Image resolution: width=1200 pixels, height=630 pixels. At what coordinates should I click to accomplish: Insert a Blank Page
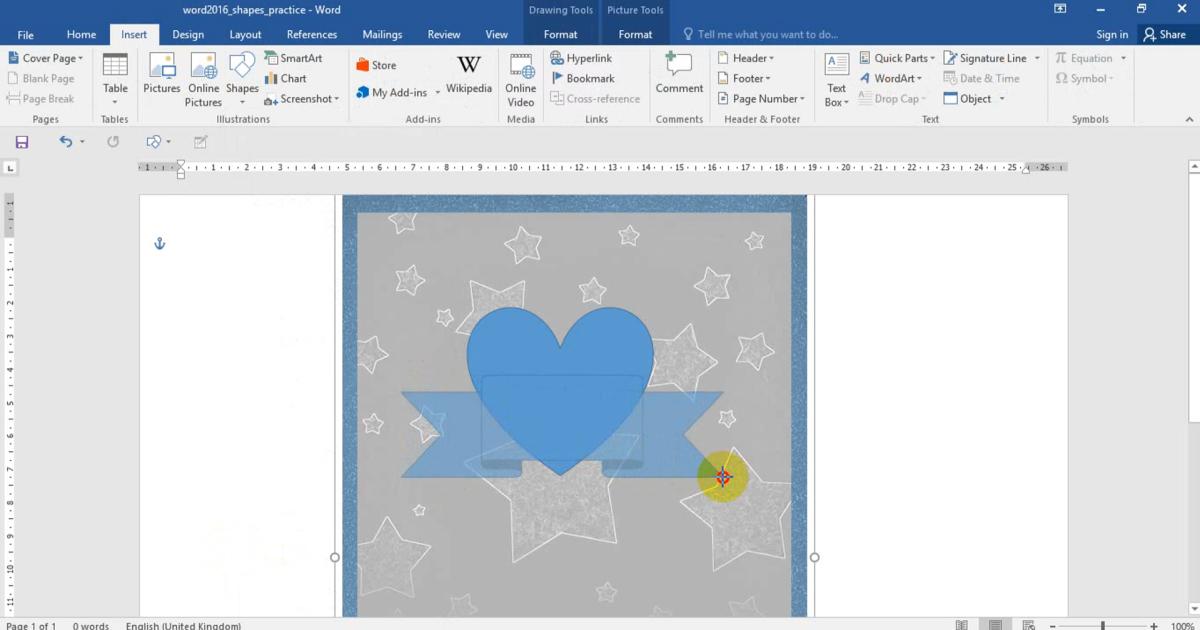(x=41, y=78)
